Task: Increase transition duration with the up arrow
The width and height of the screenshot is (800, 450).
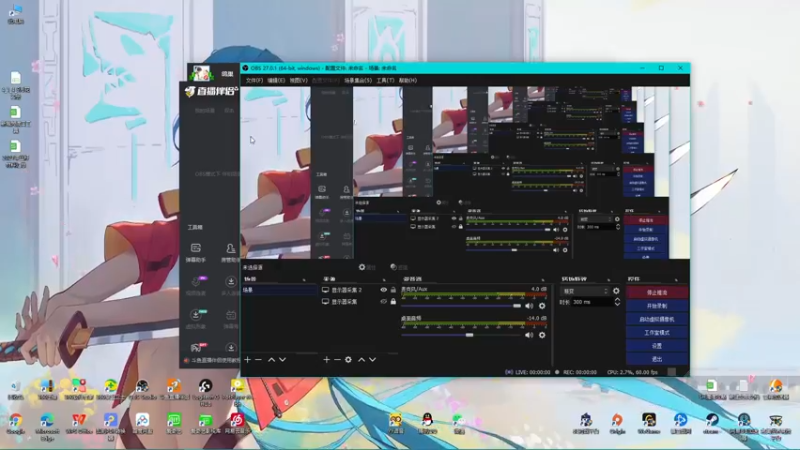Action: pyautogui.click(x=617, y=299)
